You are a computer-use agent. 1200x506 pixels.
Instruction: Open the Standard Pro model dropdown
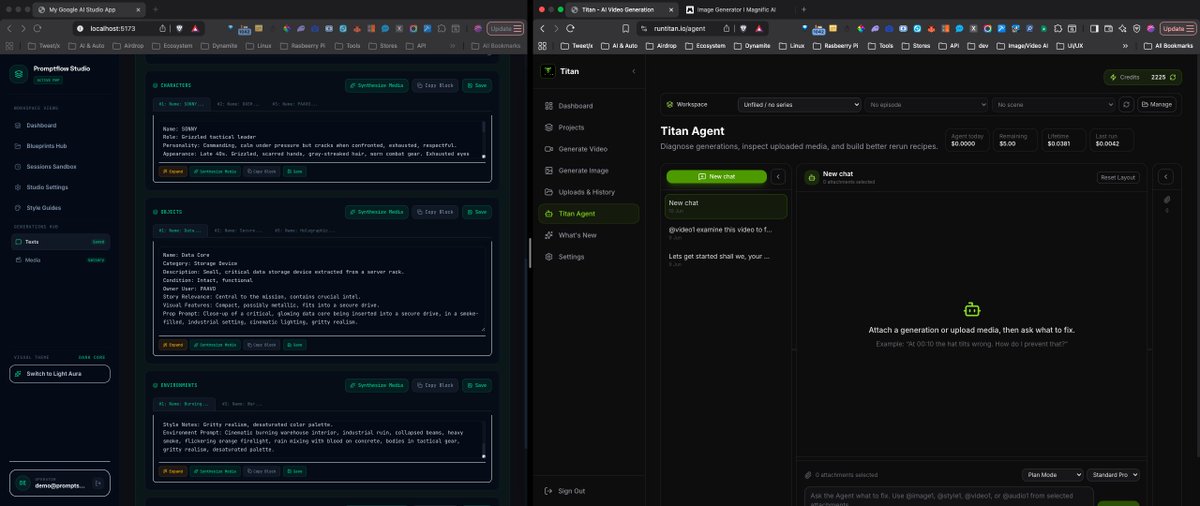(1113, 475)
